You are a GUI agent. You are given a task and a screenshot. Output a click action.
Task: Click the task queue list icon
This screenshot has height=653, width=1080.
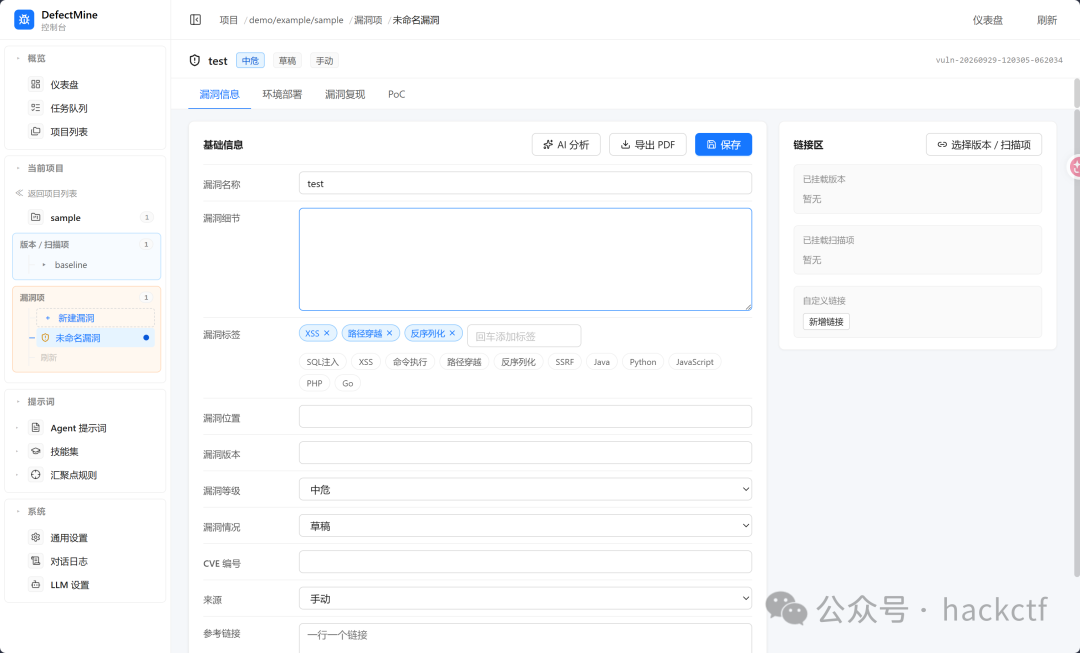click(36, 107)
